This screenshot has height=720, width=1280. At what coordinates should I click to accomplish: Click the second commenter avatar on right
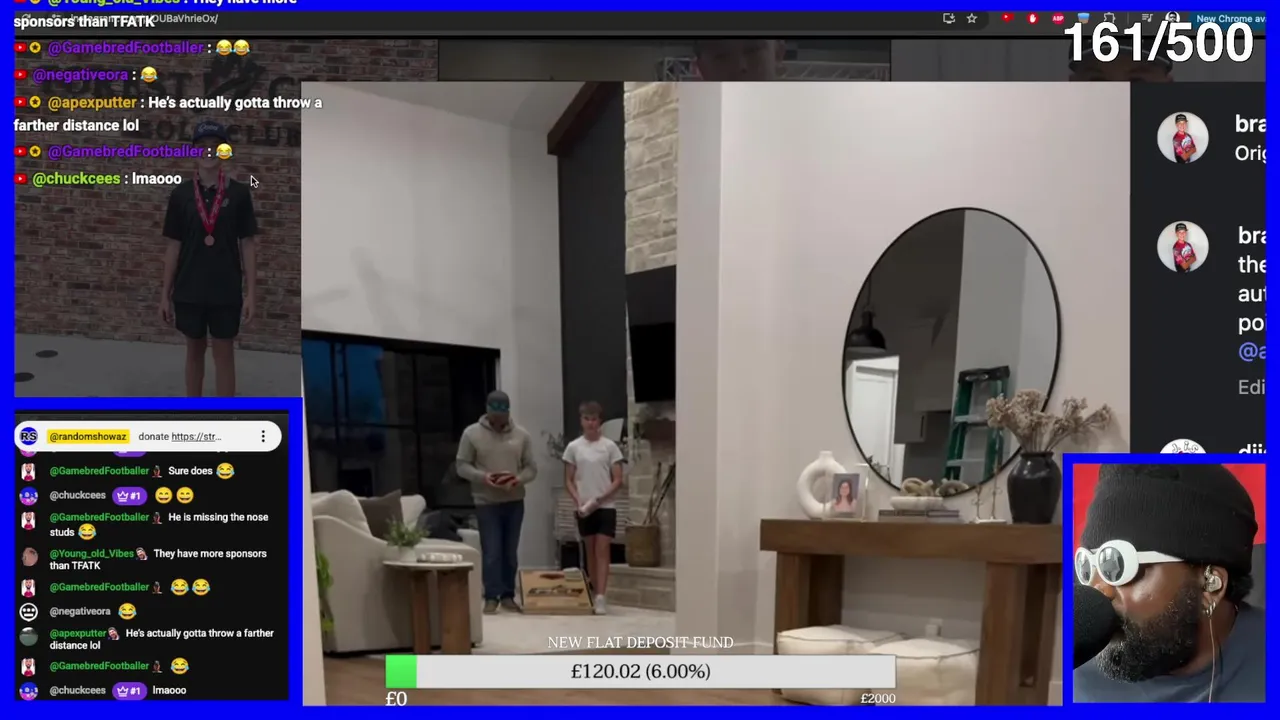point(1183,247)
